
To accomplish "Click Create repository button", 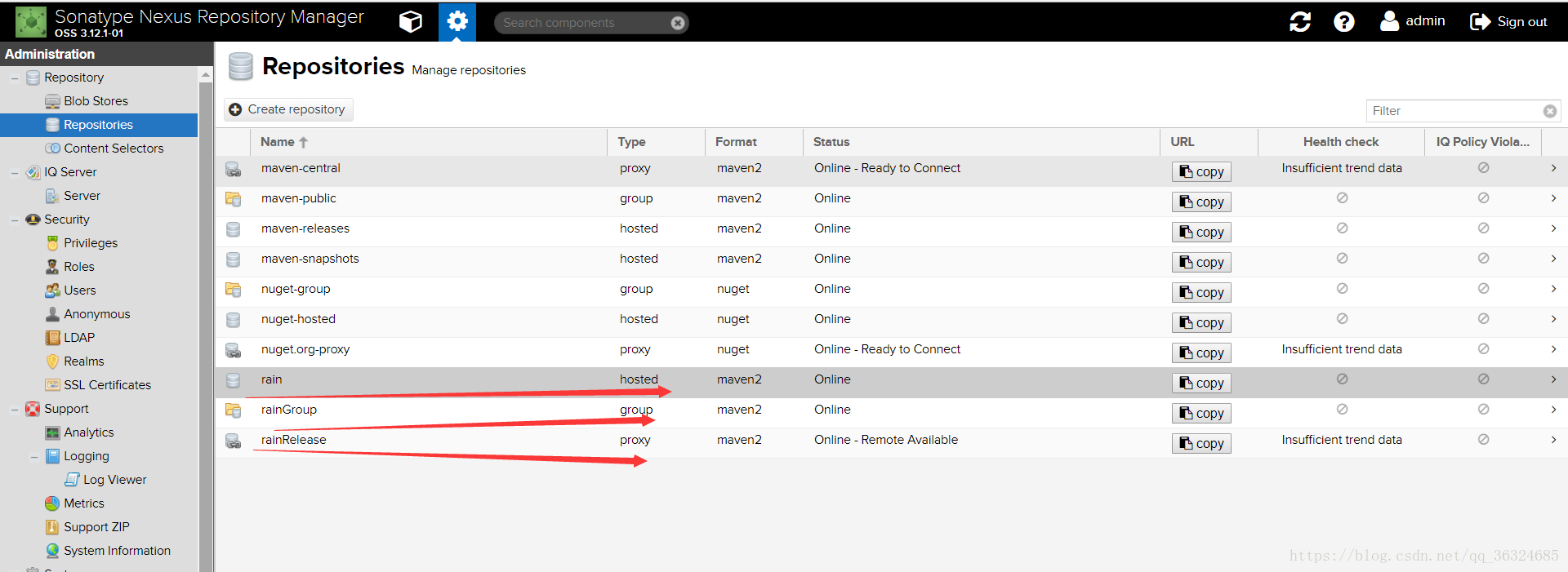I will click(288, 109).
